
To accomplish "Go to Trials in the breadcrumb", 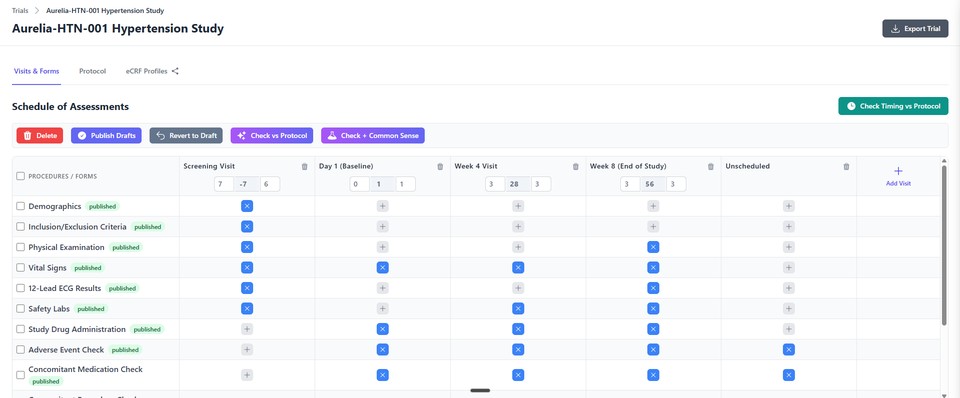I will tap(20, 10).
